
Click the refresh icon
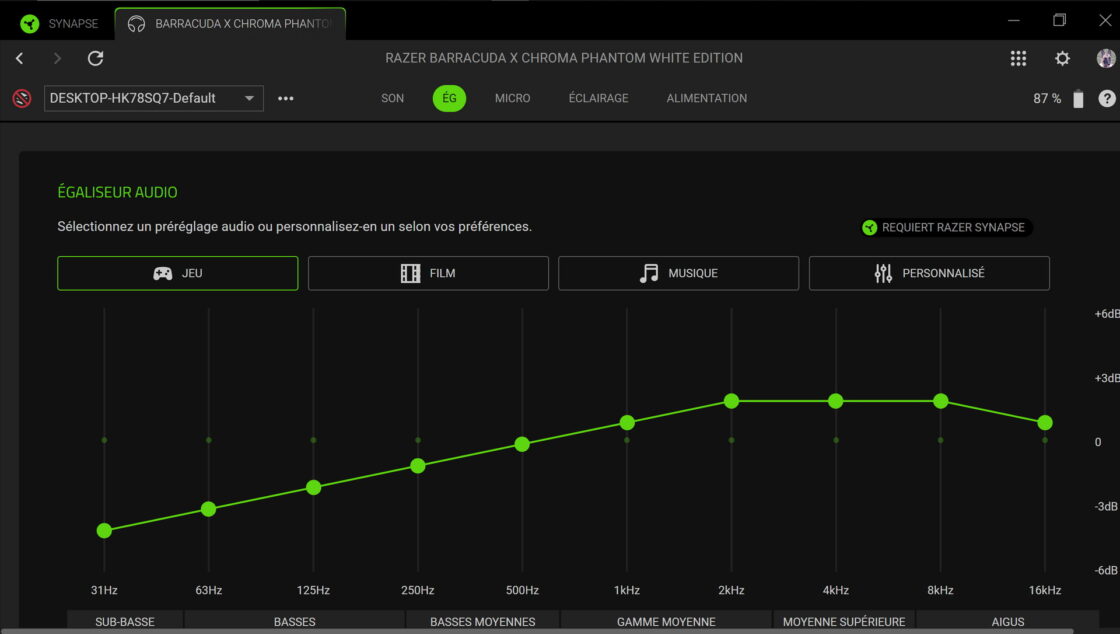pyautogui.click(x=95, y=58)
